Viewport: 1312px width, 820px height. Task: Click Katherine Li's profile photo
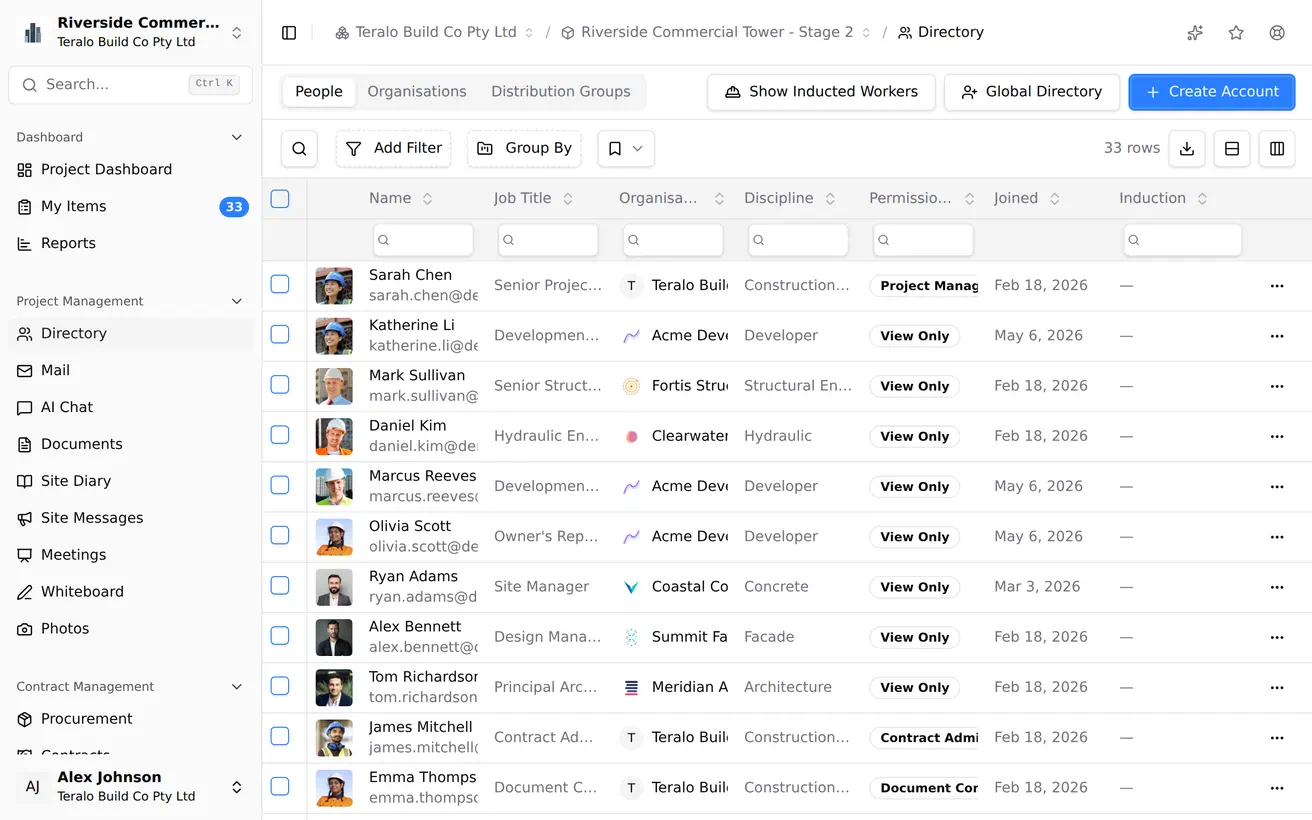[334, 336]
